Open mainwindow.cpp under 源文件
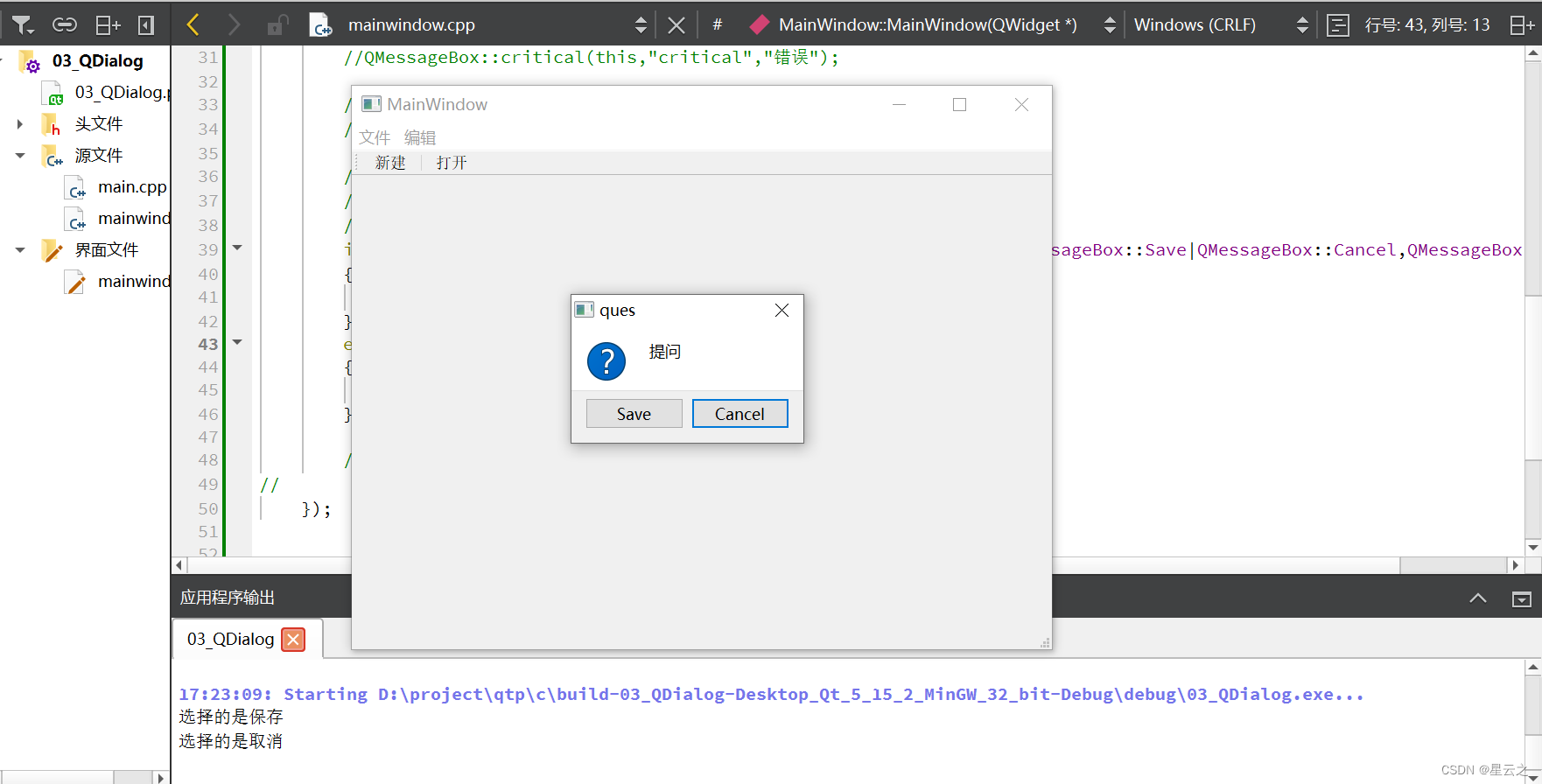The width and height of the screenshot is (1542, 784). (x=134, y=218)
